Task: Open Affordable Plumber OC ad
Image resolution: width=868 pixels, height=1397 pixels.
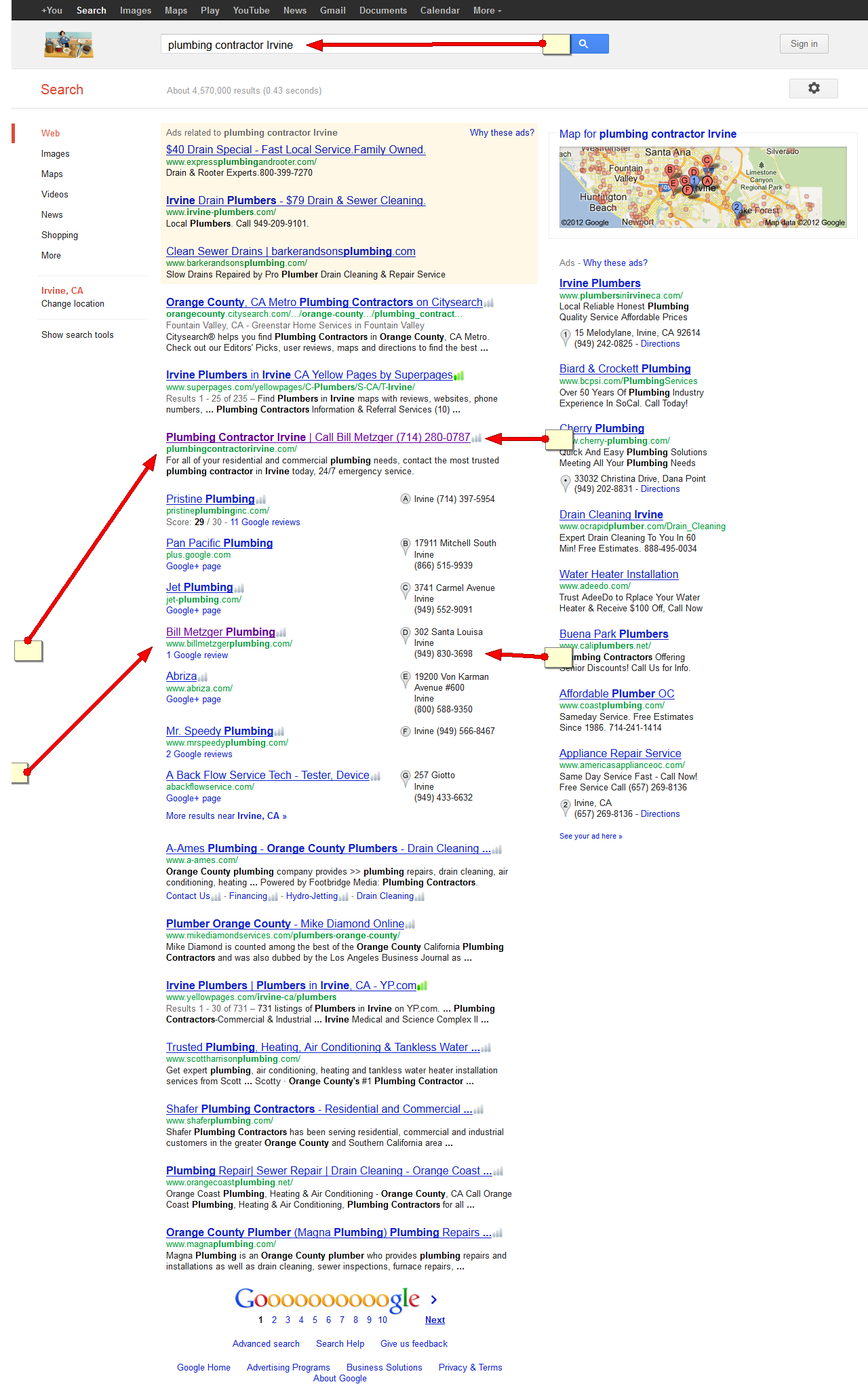Action: (617, 694)
